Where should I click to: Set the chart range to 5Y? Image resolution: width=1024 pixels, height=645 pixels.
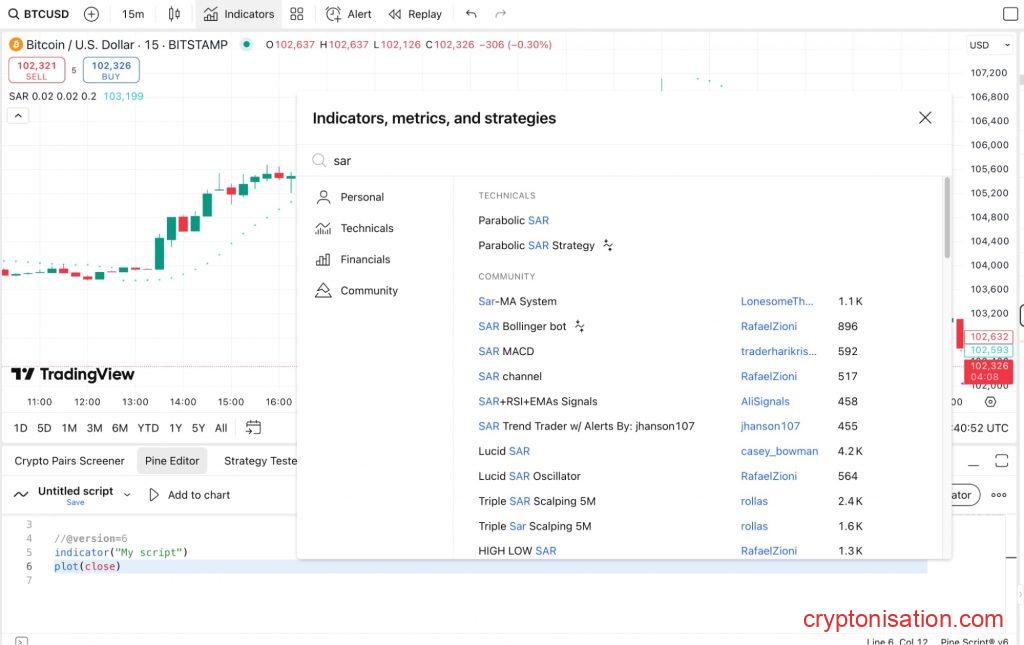click(x=199, y=428)
